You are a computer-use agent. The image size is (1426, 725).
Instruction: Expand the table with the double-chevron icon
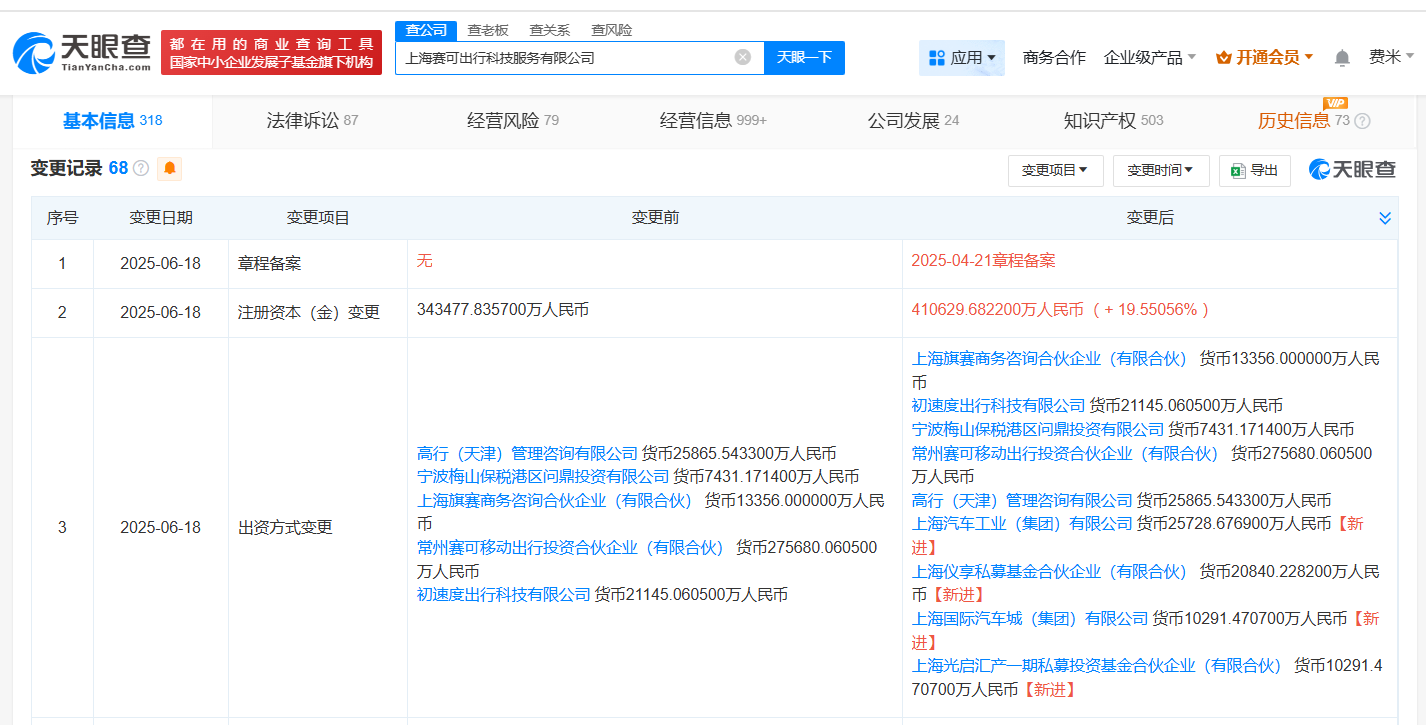click(1385, 218)
